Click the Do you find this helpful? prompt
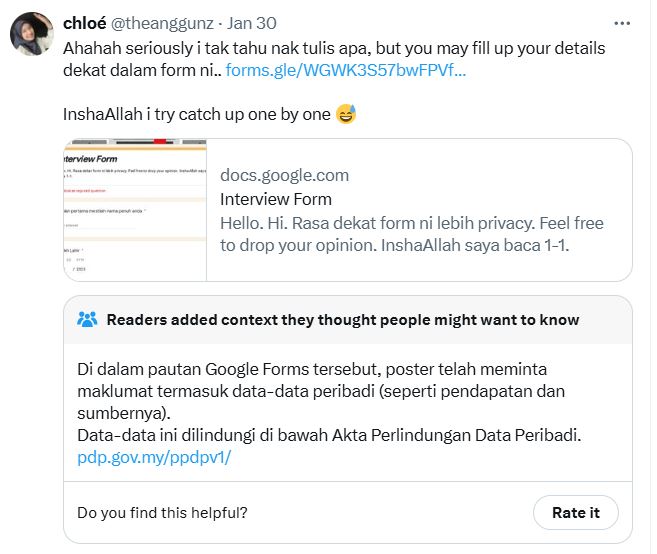This screenshot has height=554, width=657. click(x=162, y=513)
